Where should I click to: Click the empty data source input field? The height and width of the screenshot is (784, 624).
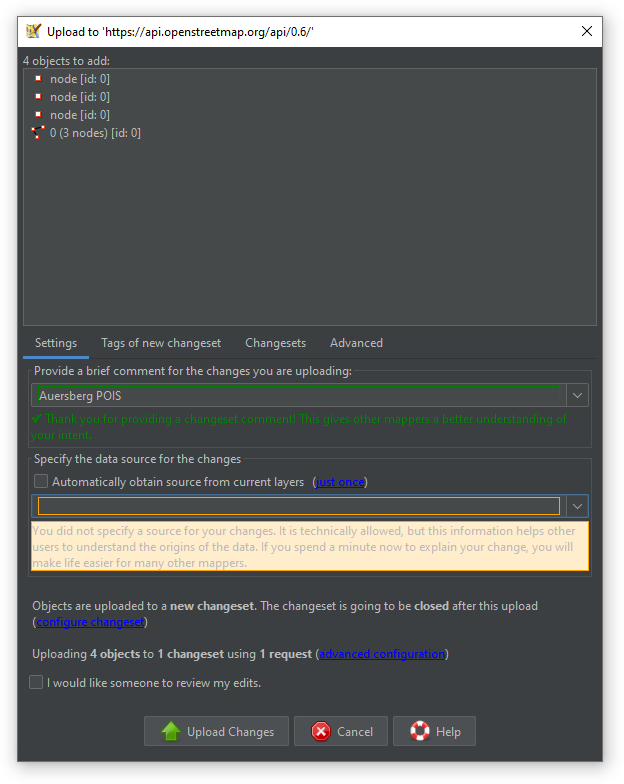298,507
